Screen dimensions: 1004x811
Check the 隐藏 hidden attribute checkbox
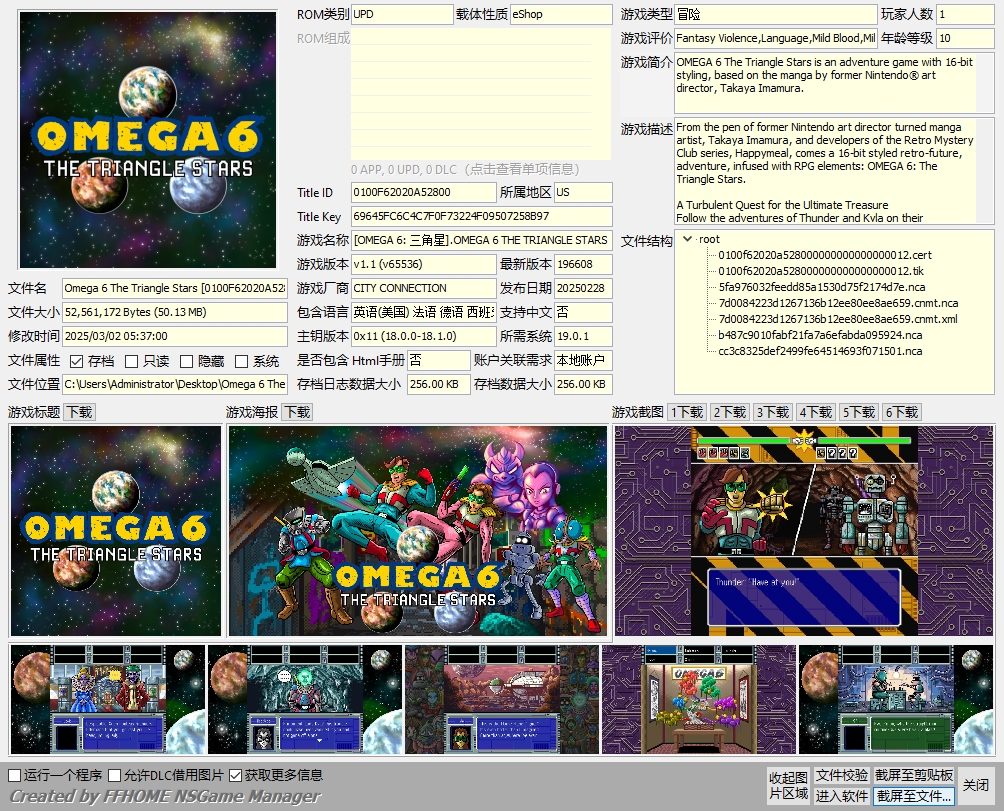click(x=187, y=361)
